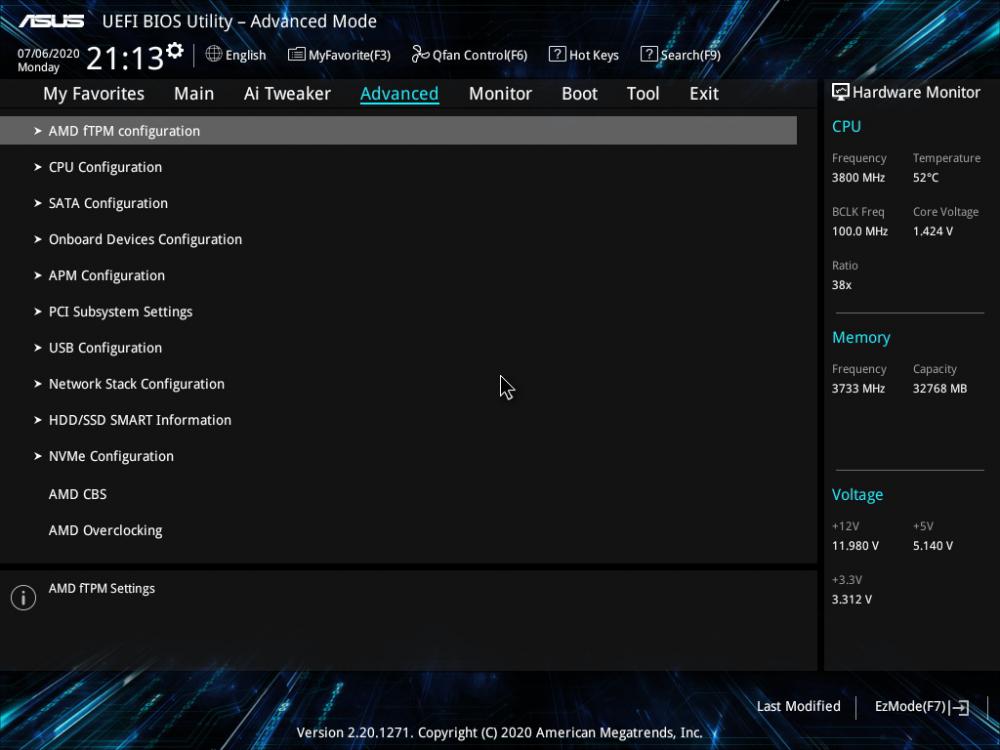Expand the USB Configuration arrow
The width and height of the screenshot is (1000, 750).
click(x=38, y=348)
